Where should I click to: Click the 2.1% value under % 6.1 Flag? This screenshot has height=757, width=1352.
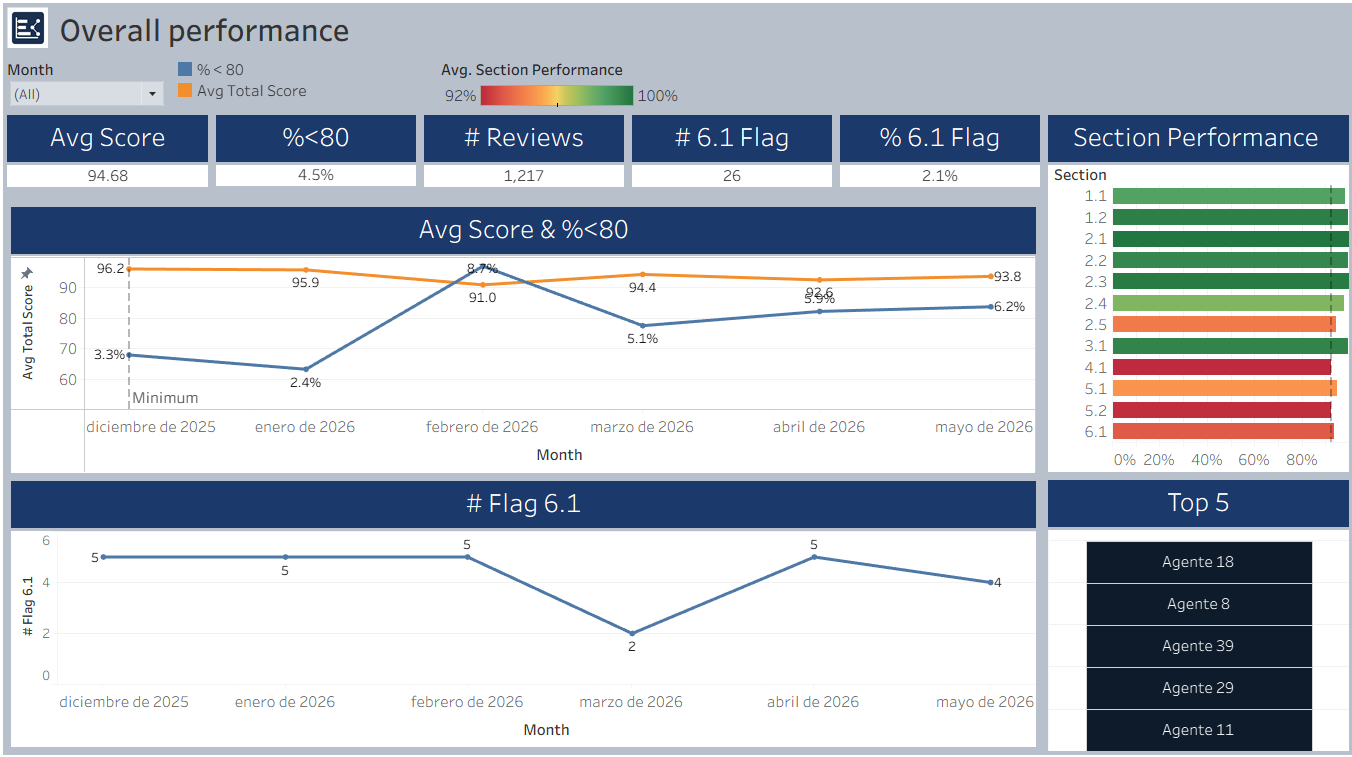(940, 176)
